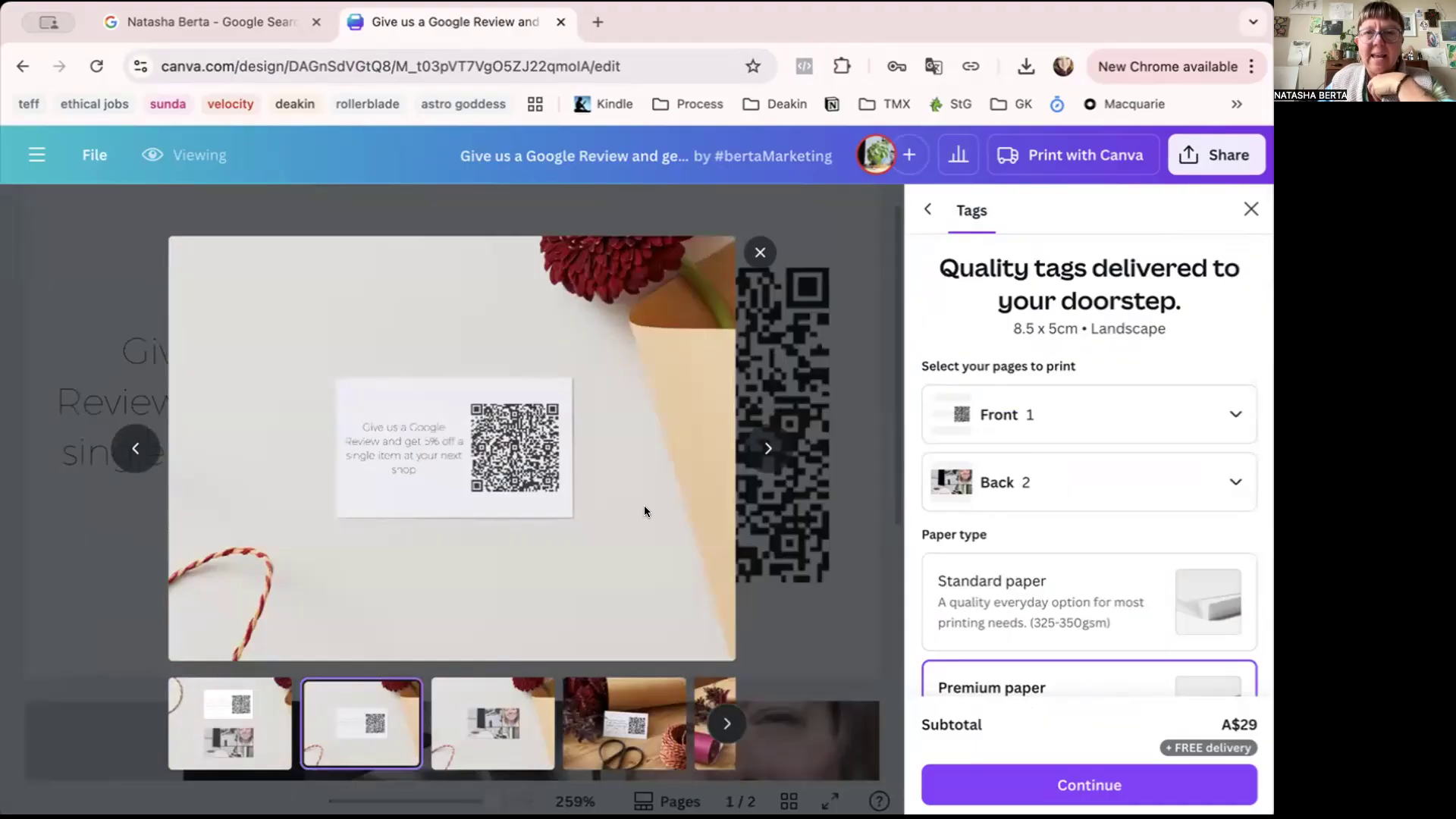Go back from the Tags panel
The width and height of the screenshot is (1456, 819).
928,209
